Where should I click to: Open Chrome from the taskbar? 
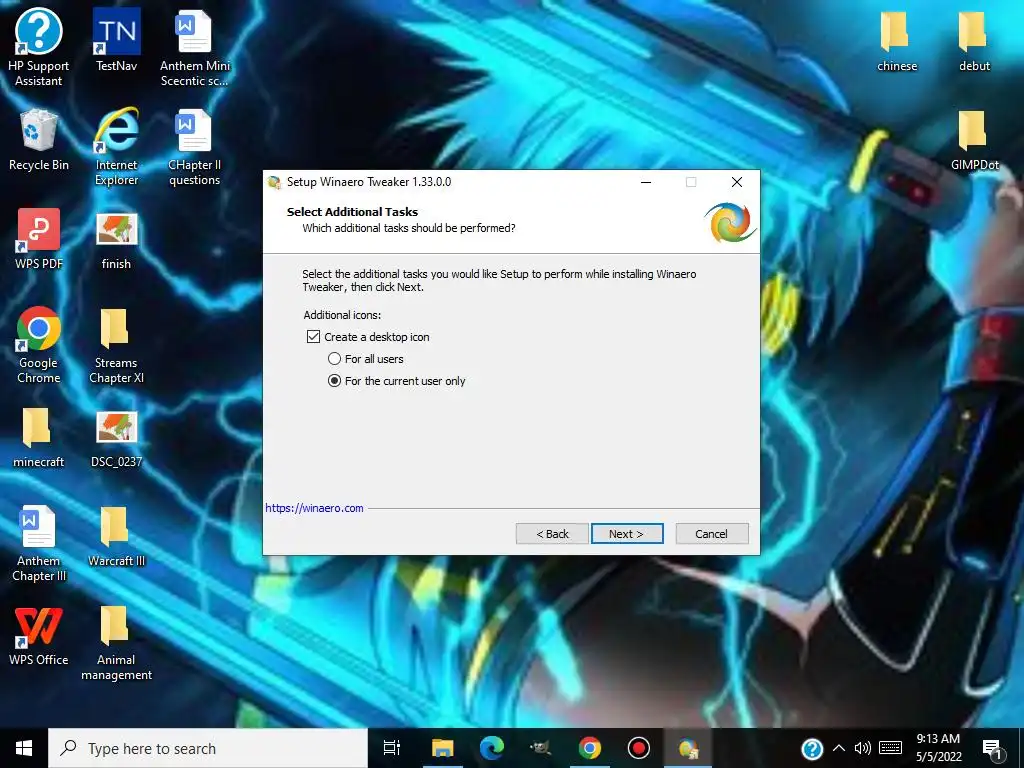point(590,748)
